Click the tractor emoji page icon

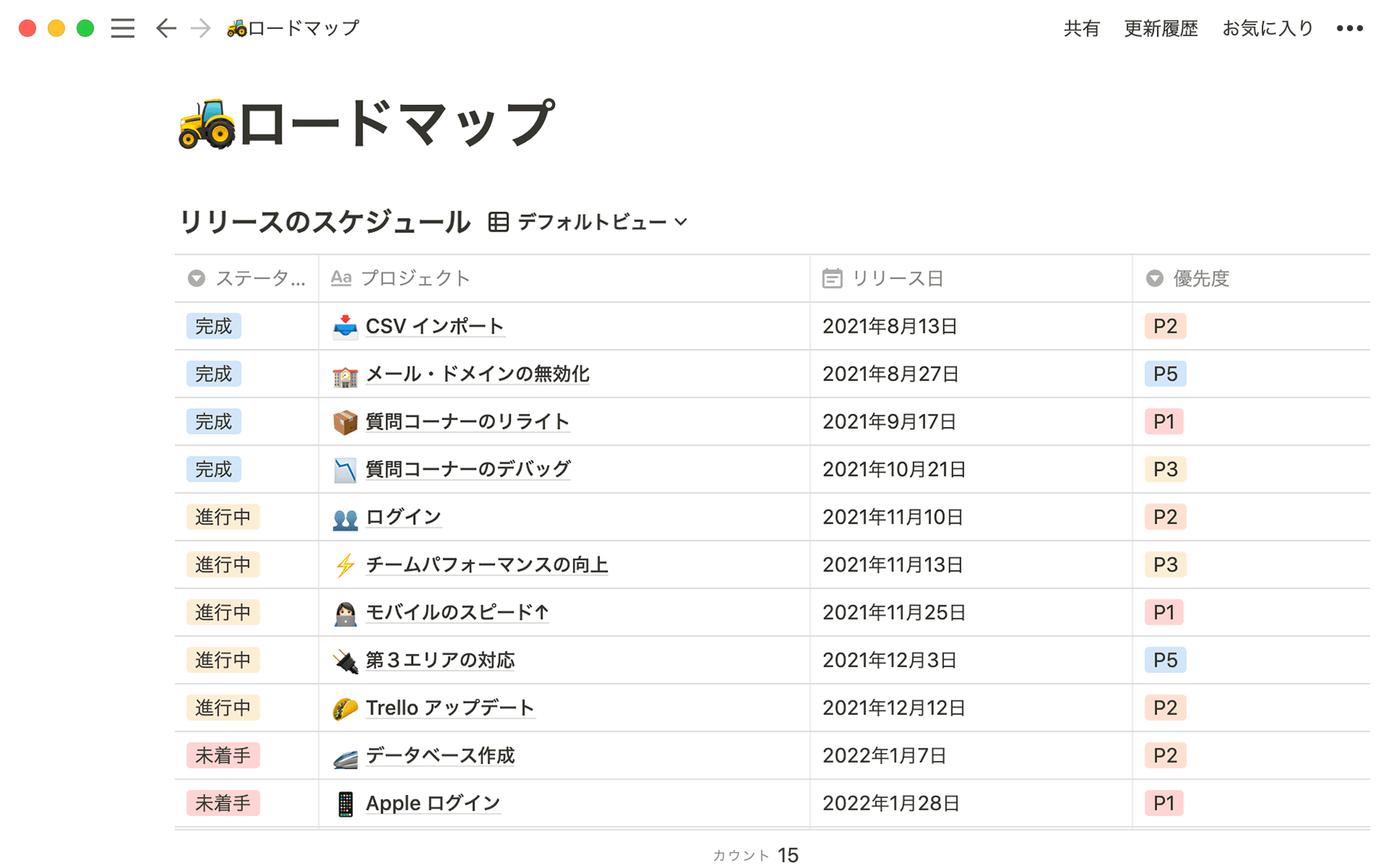pyautogui.click(x=208, y=123)
